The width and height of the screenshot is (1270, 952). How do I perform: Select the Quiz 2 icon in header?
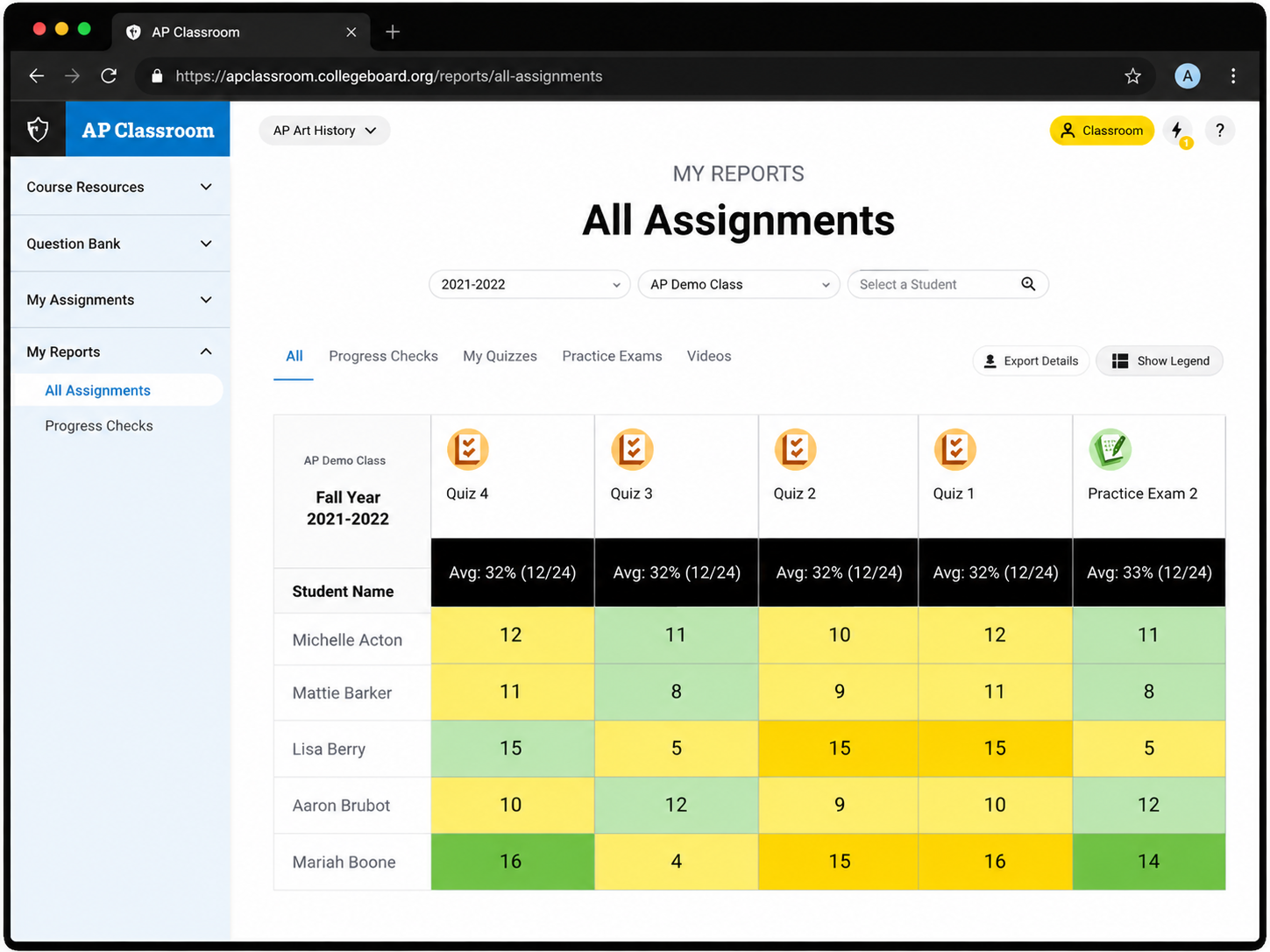click(795, 450)
